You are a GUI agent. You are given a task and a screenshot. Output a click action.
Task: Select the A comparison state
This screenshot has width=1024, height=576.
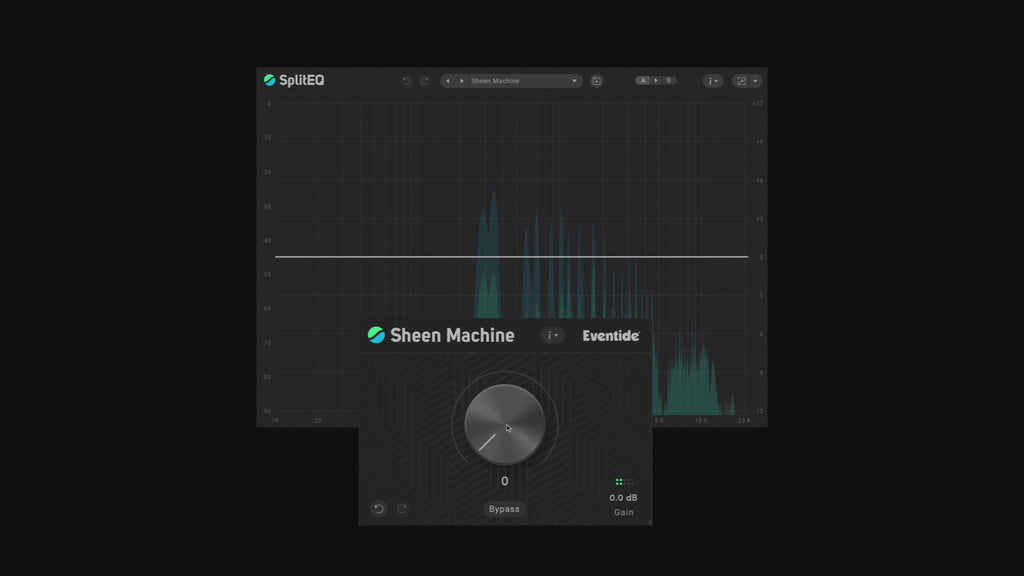tap(643, 80)
